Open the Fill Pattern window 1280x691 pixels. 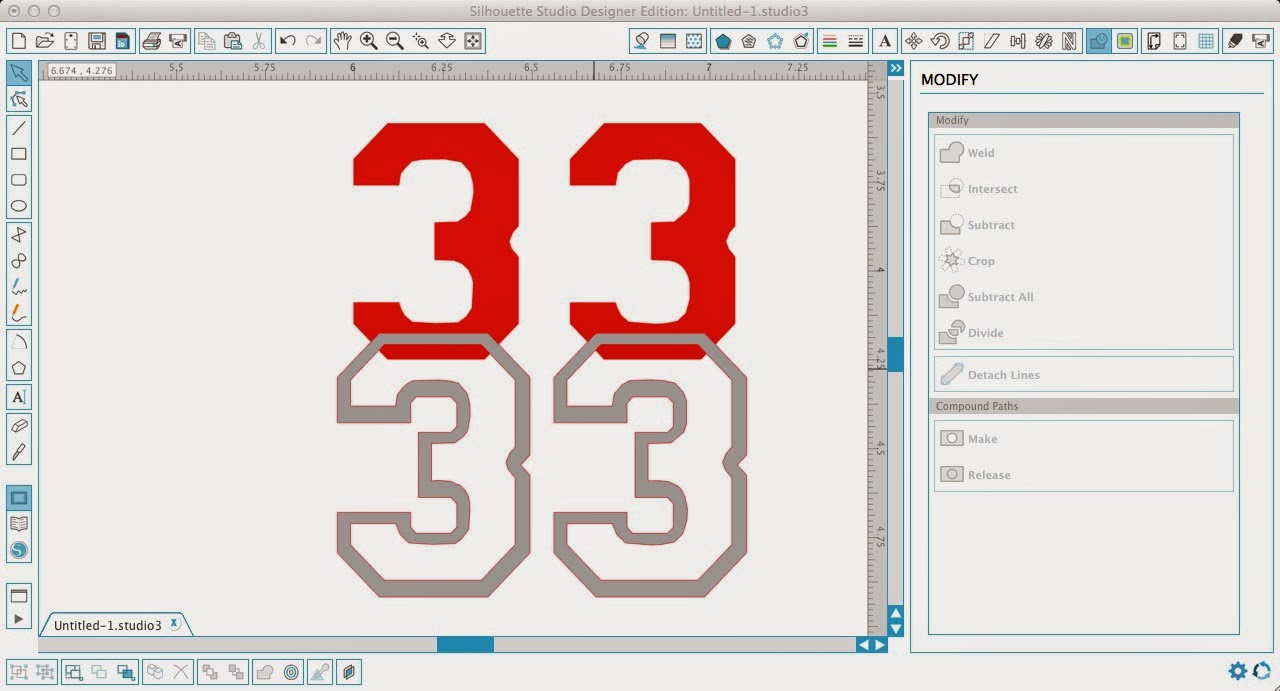[x=693, y=41]
